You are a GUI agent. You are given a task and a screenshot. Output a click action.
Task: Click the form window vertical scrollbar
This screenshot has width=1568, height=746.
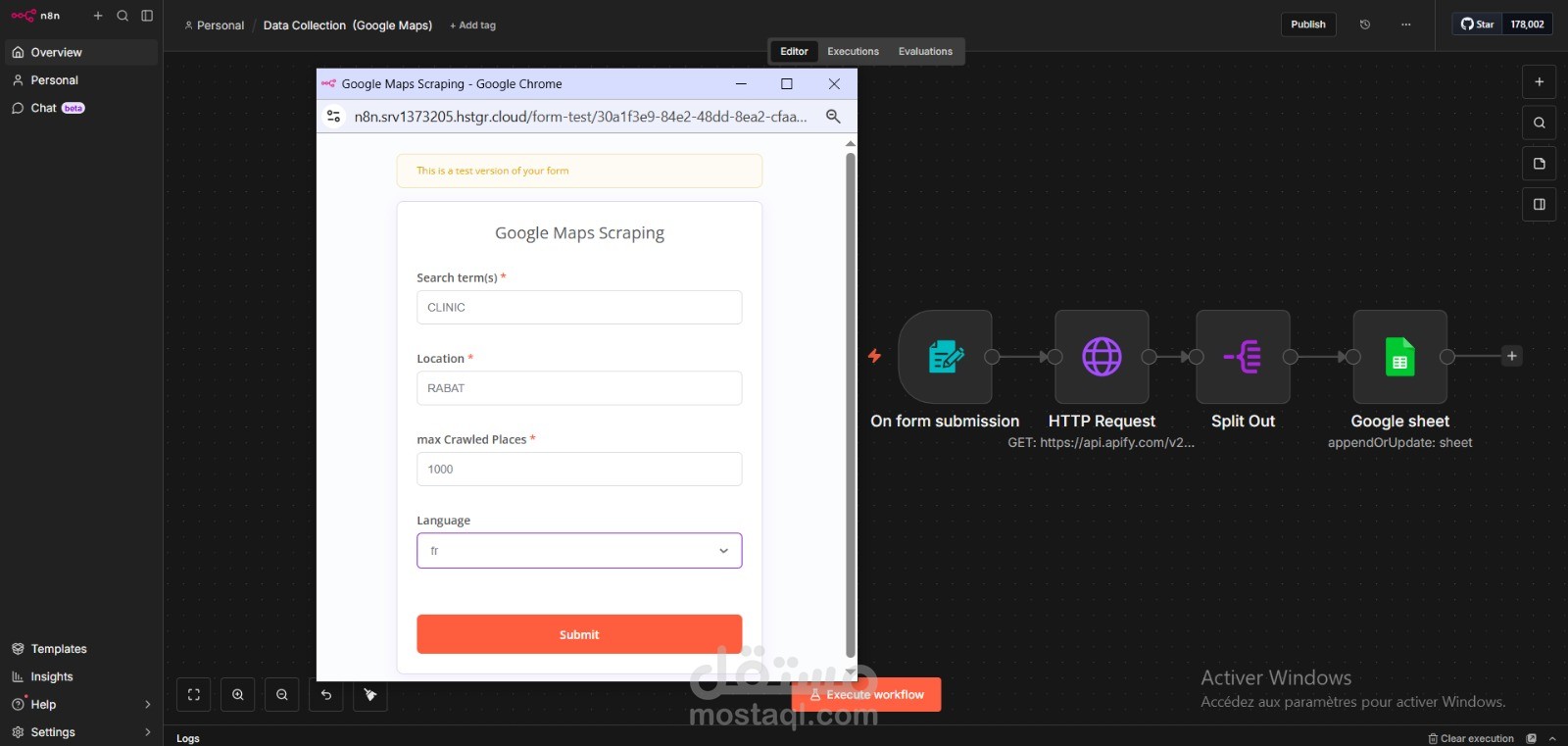851,404
